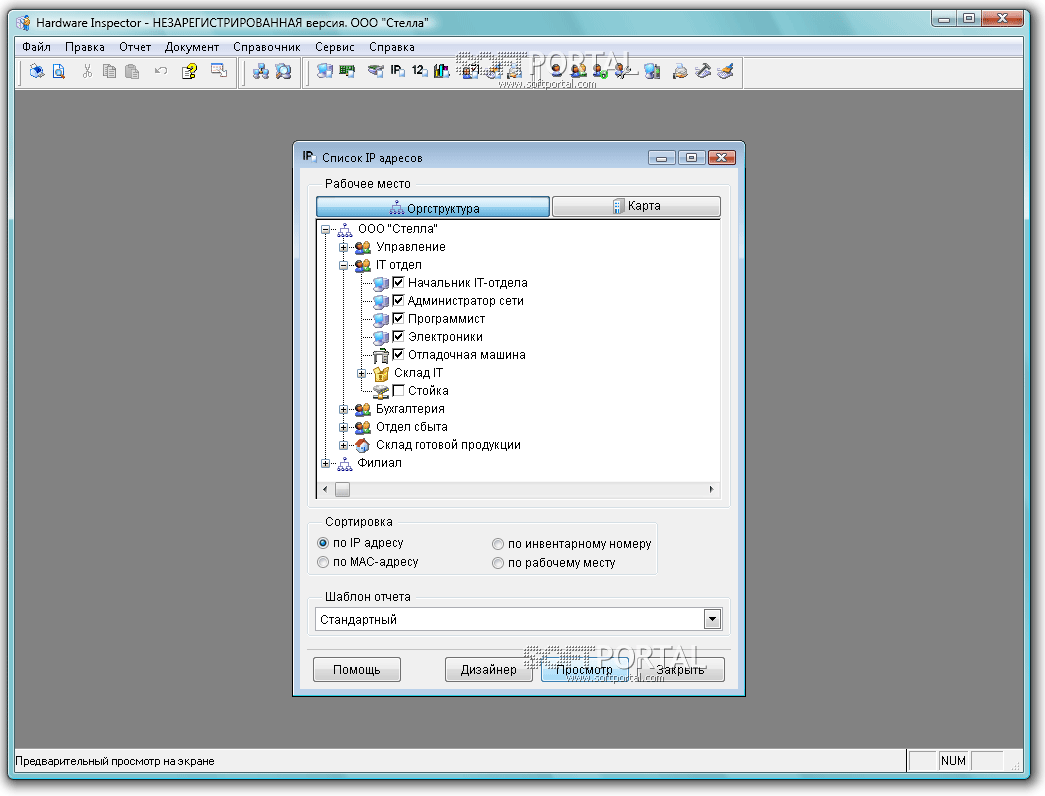
Task: Select 'по рабочему месту' radio
Action: (498, 563)
